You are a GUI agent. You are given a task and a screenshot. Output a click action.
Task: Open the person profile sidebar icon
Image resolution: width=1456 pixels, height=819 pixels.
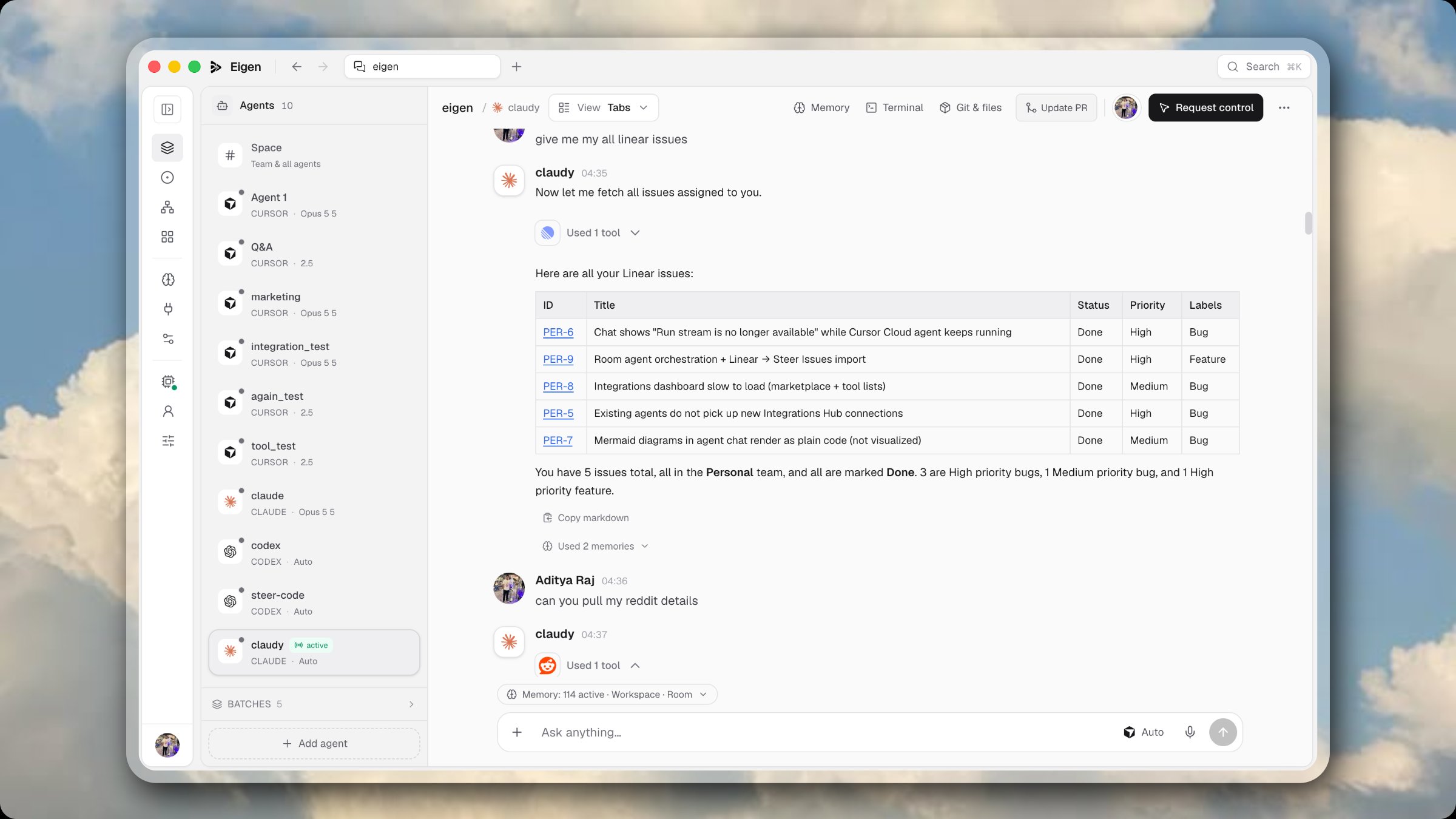168,411
